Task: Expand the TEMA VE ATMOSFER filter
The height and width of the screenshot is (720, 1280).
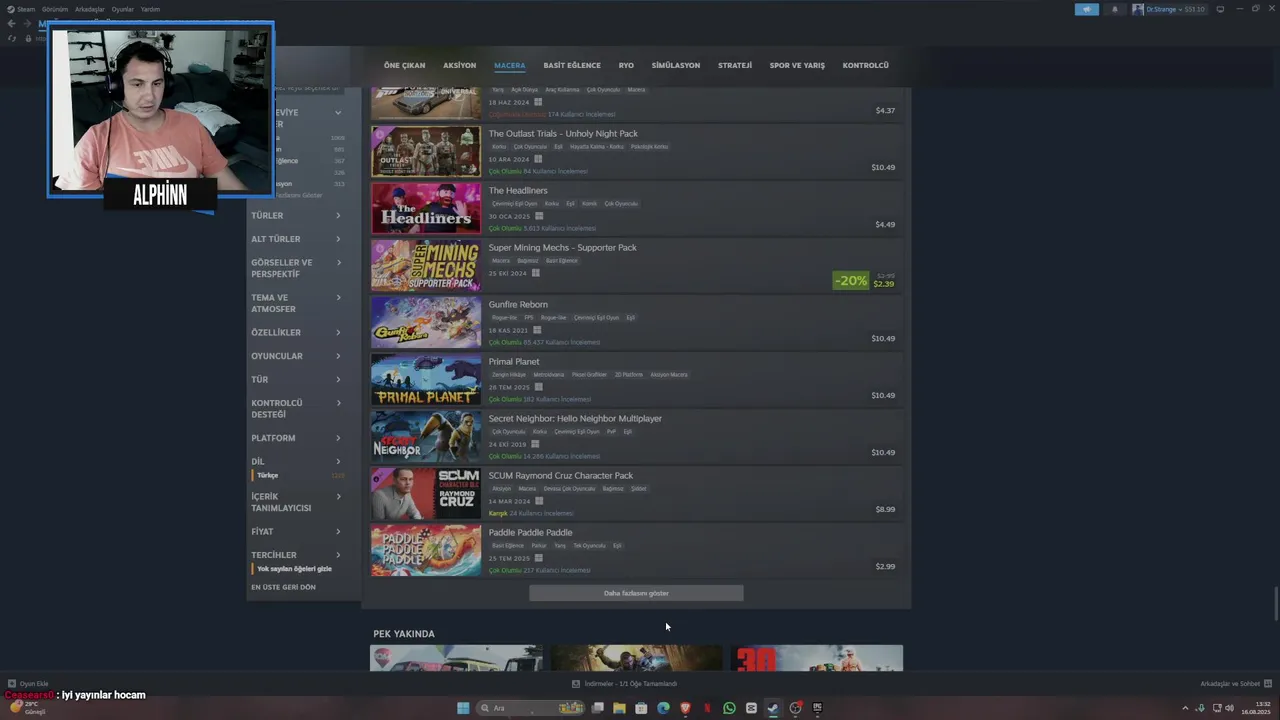Action: pyautogui.click(x=296, y=303)
